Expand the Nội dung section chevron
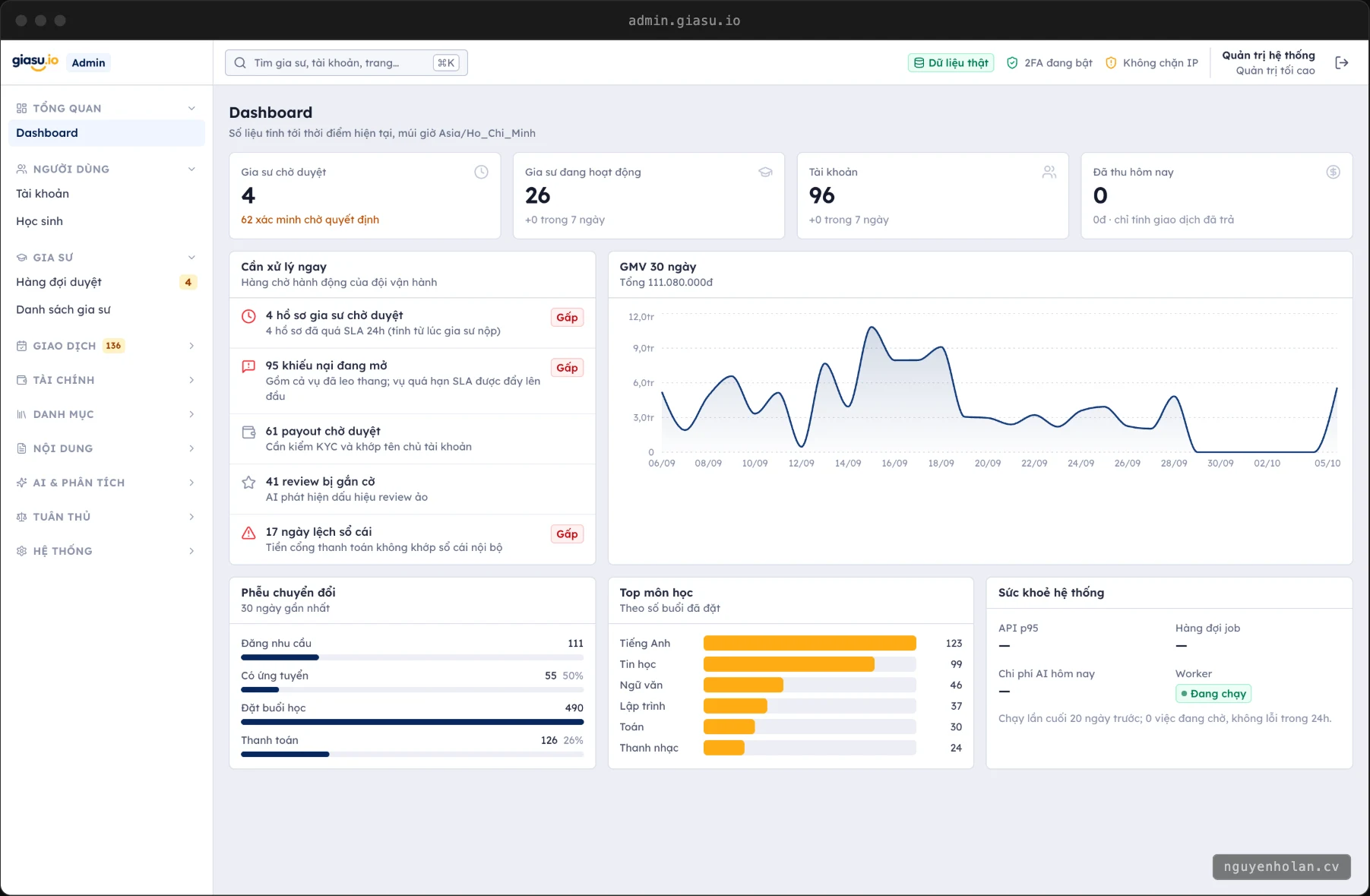 [191, 448]
